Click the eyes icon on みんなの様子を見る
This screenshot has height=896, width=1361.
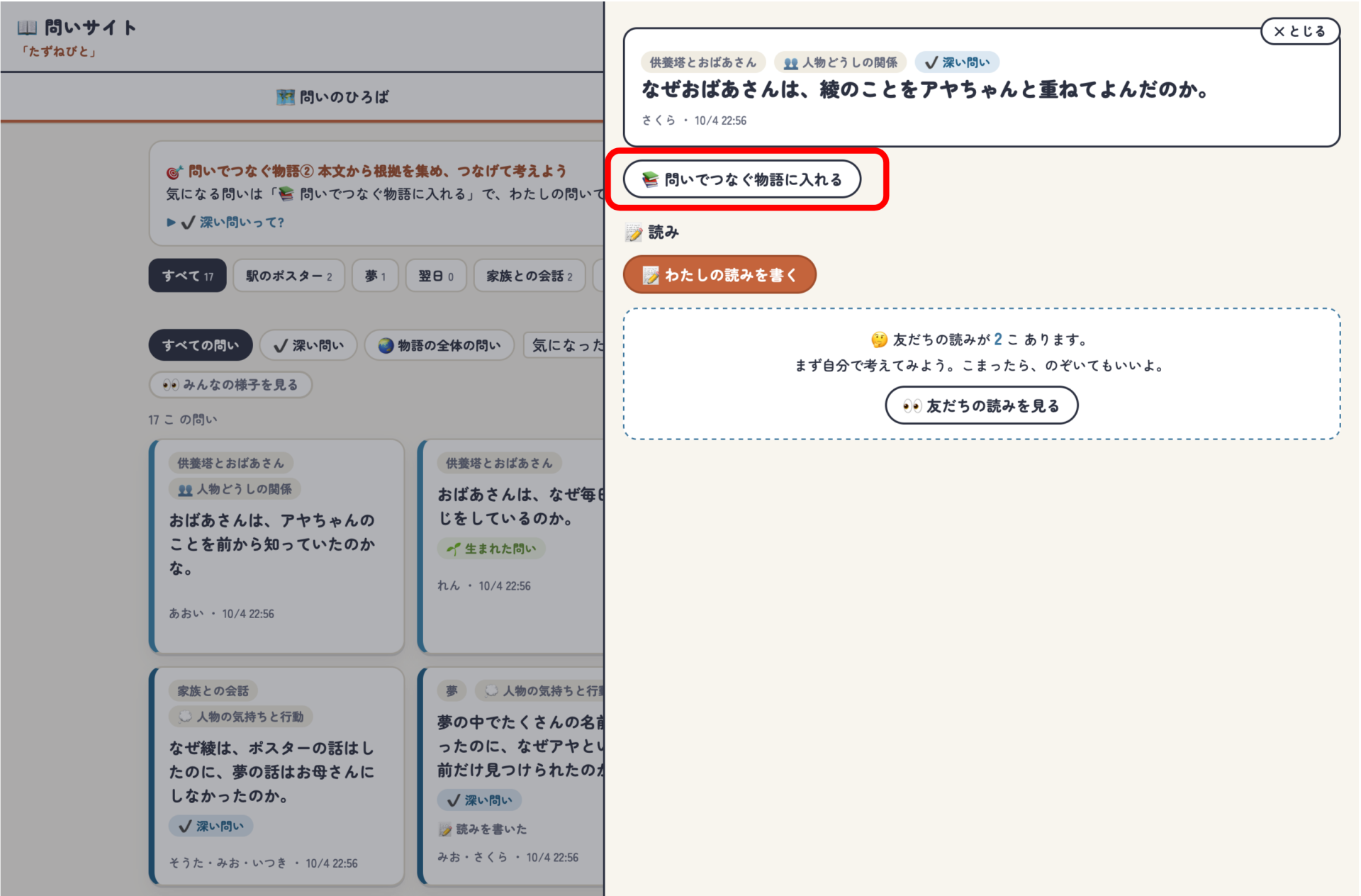coord(171,385)
